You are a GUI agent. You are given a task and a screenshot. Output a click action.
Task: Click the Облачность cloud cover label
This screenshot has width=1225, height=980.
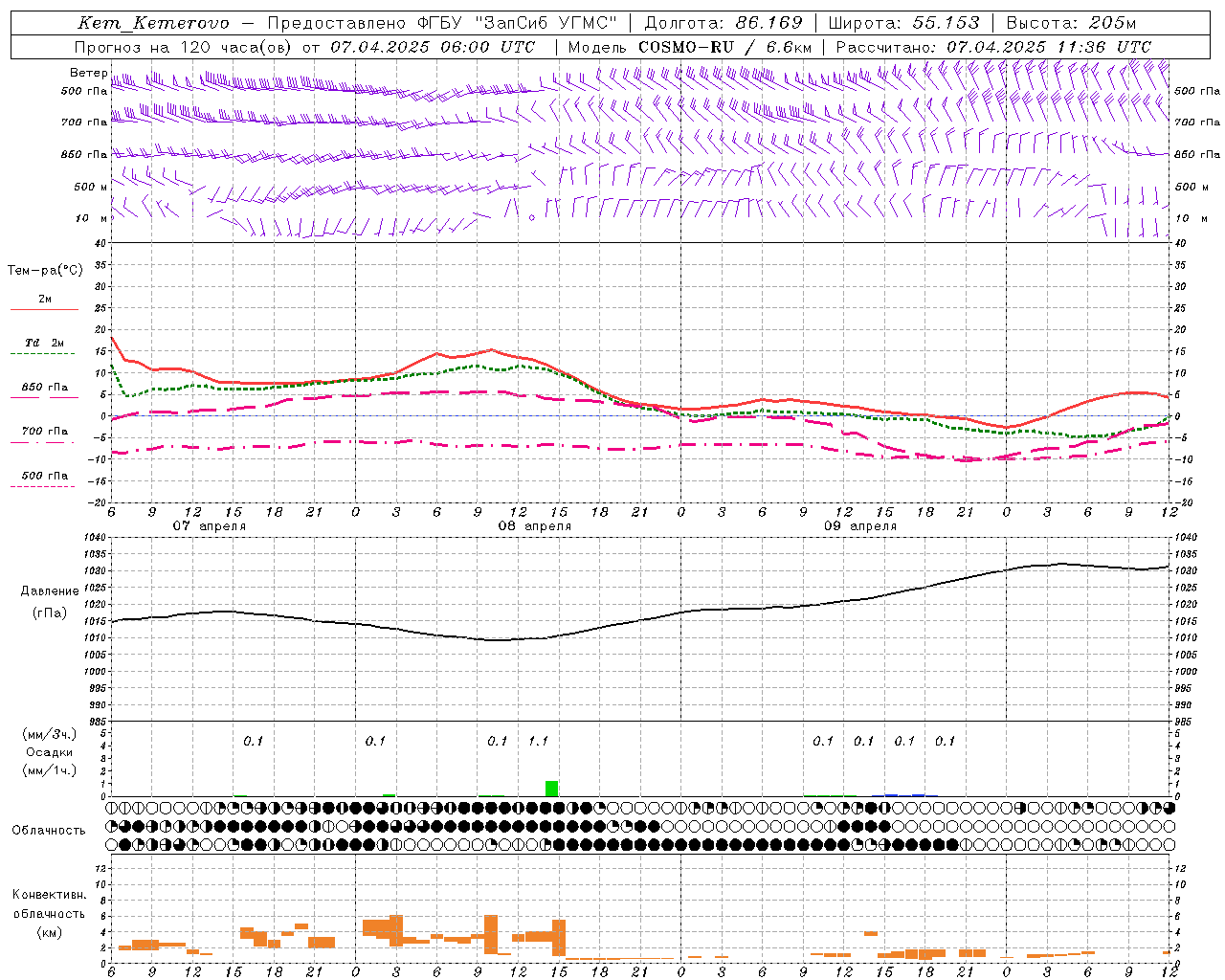(49, 831)
